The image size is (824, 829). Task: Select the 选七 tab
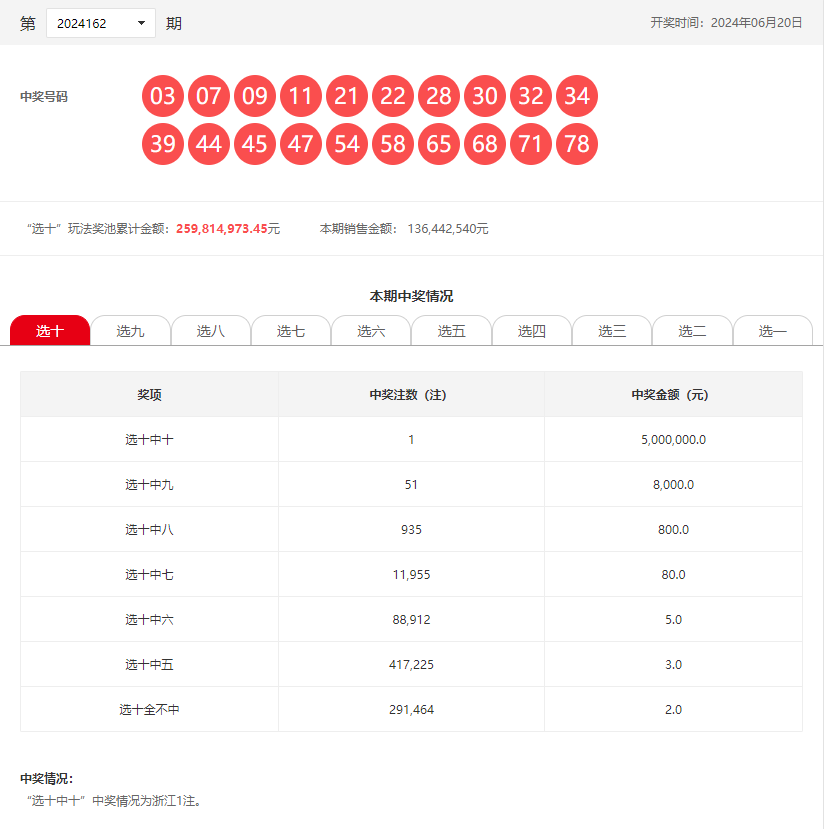291,331
